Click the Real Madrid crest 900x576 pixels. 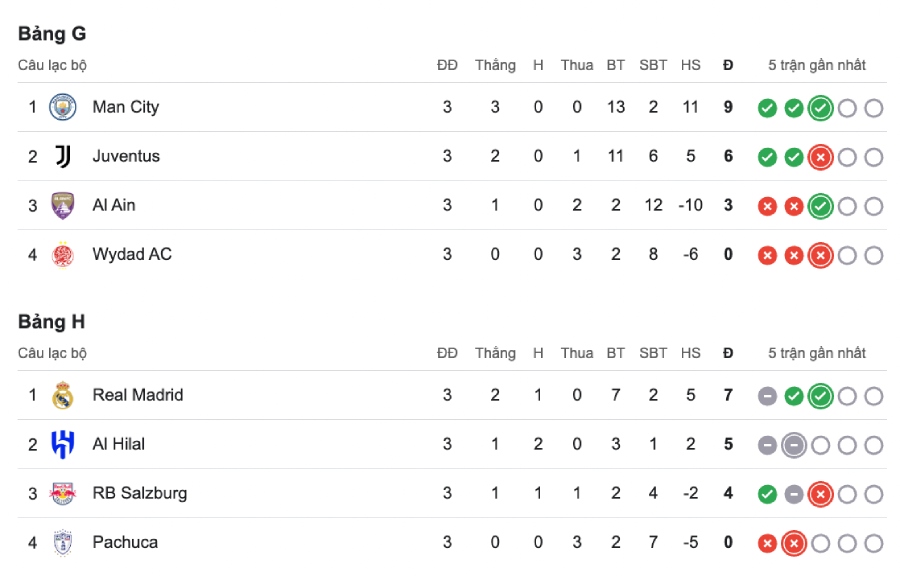63,395
